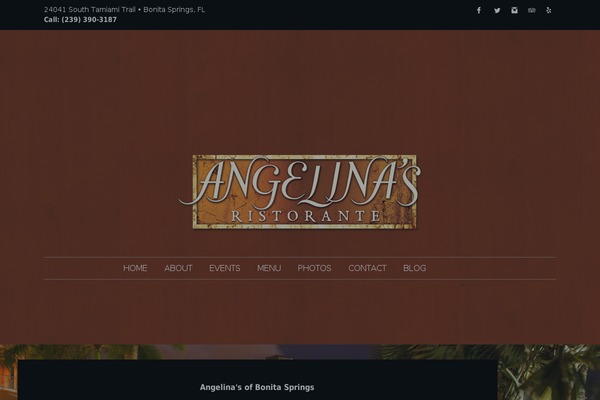Click the Angelina's of Bonita Springs heading
Viewport: 600px width, 400px height.
[257, 387]
